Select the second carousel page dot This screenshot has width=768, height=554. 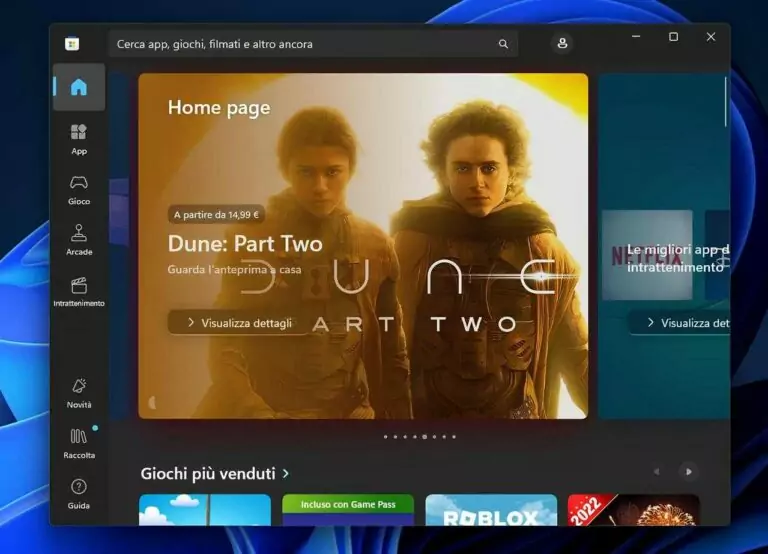point(395,436)
